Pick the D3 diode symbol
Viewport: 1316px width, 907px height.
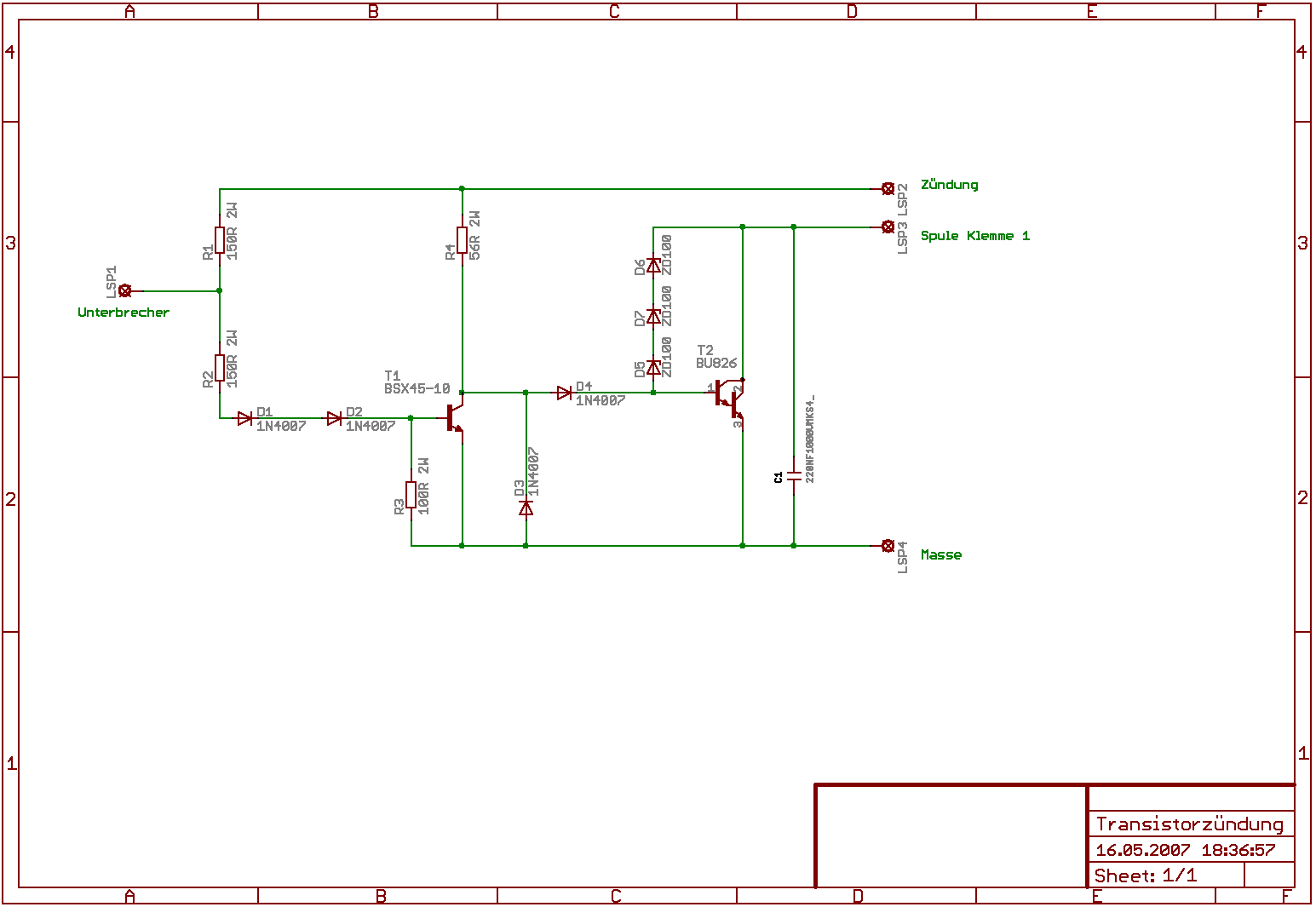click(x=526, y=508)
